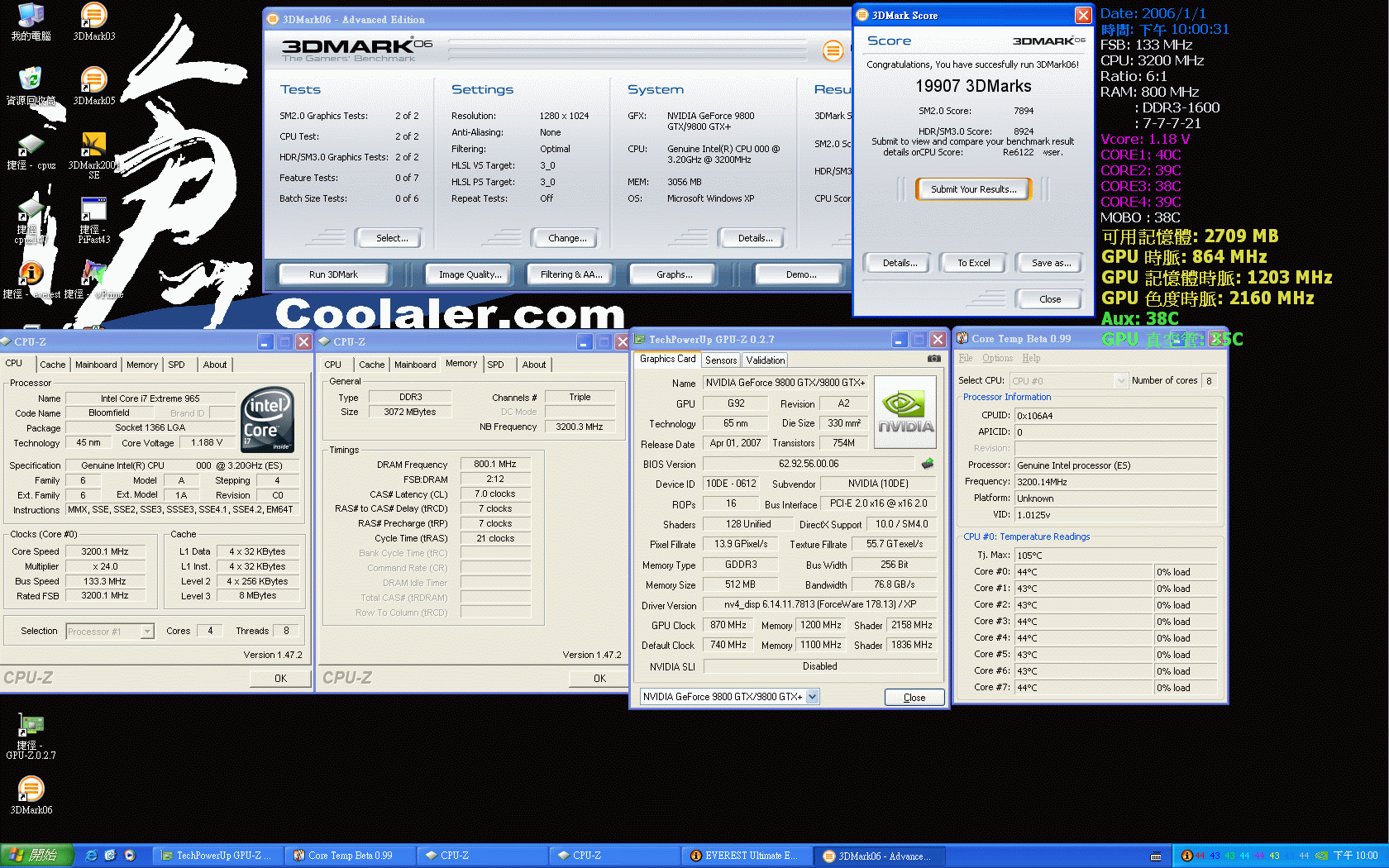Open the GPU selection dropdown in GPU-Z
1389x868 pixels.
point(729,697)
